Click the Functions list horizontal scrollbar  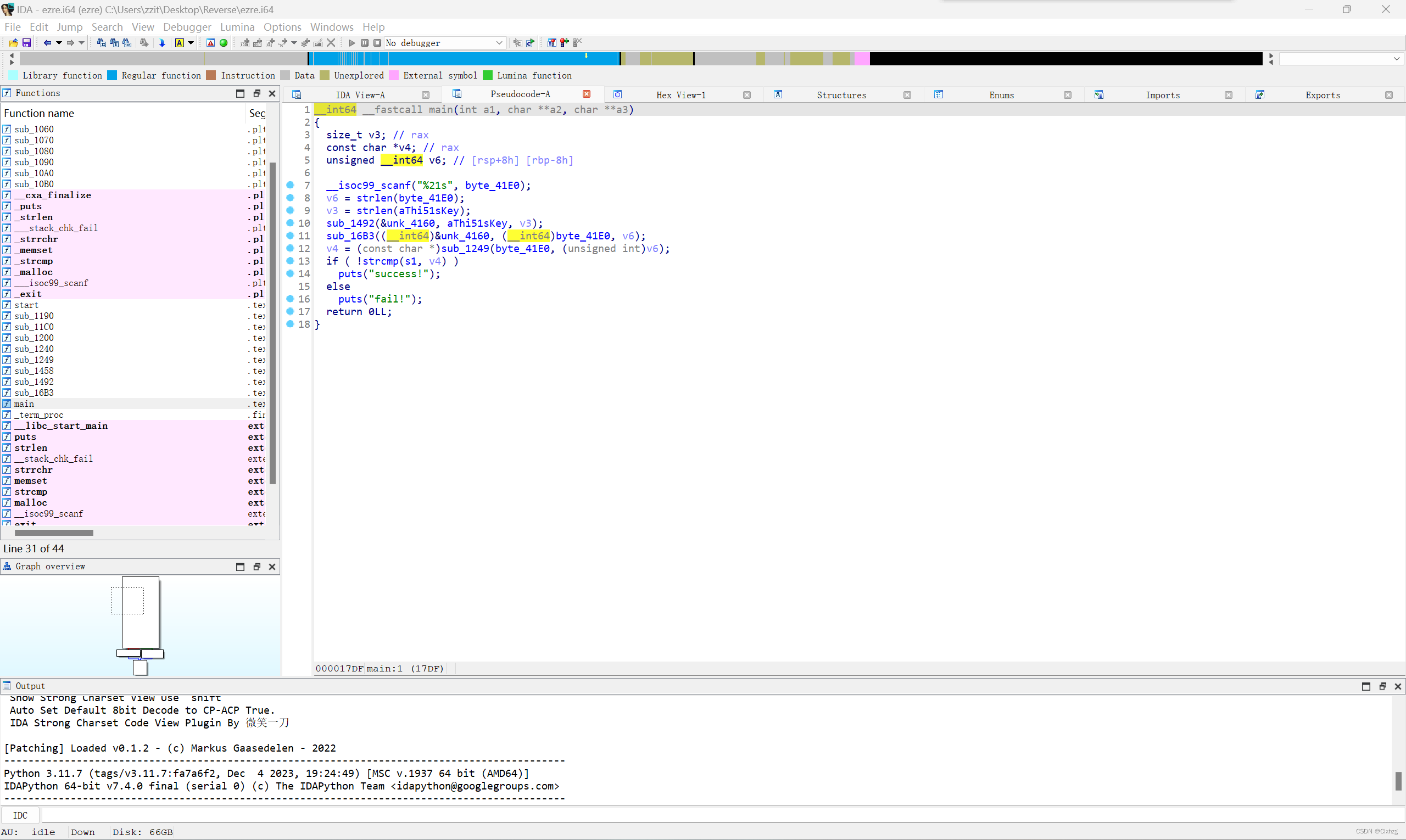54,533
